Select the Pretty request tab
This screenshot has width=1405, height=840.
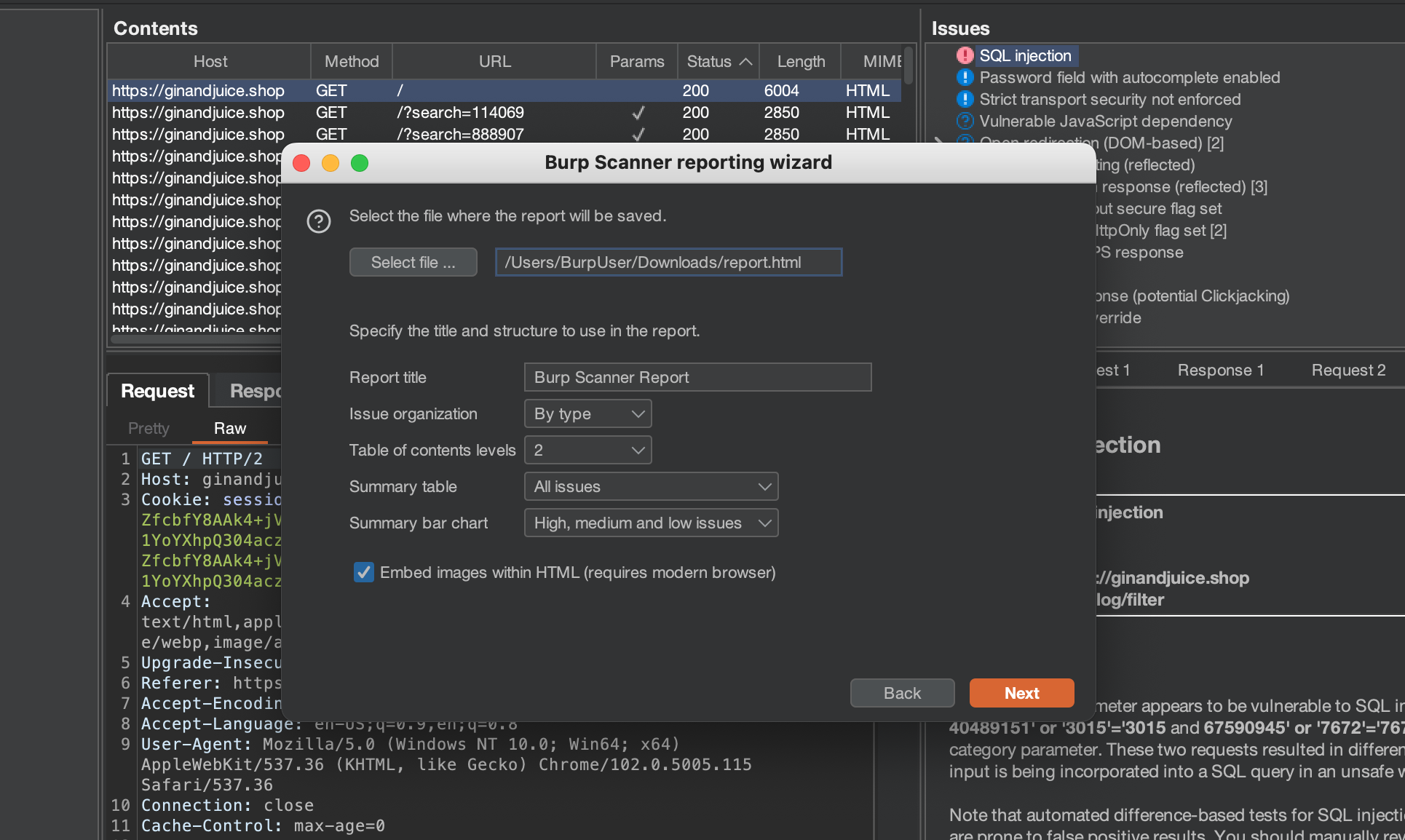(x=148, y=427)
